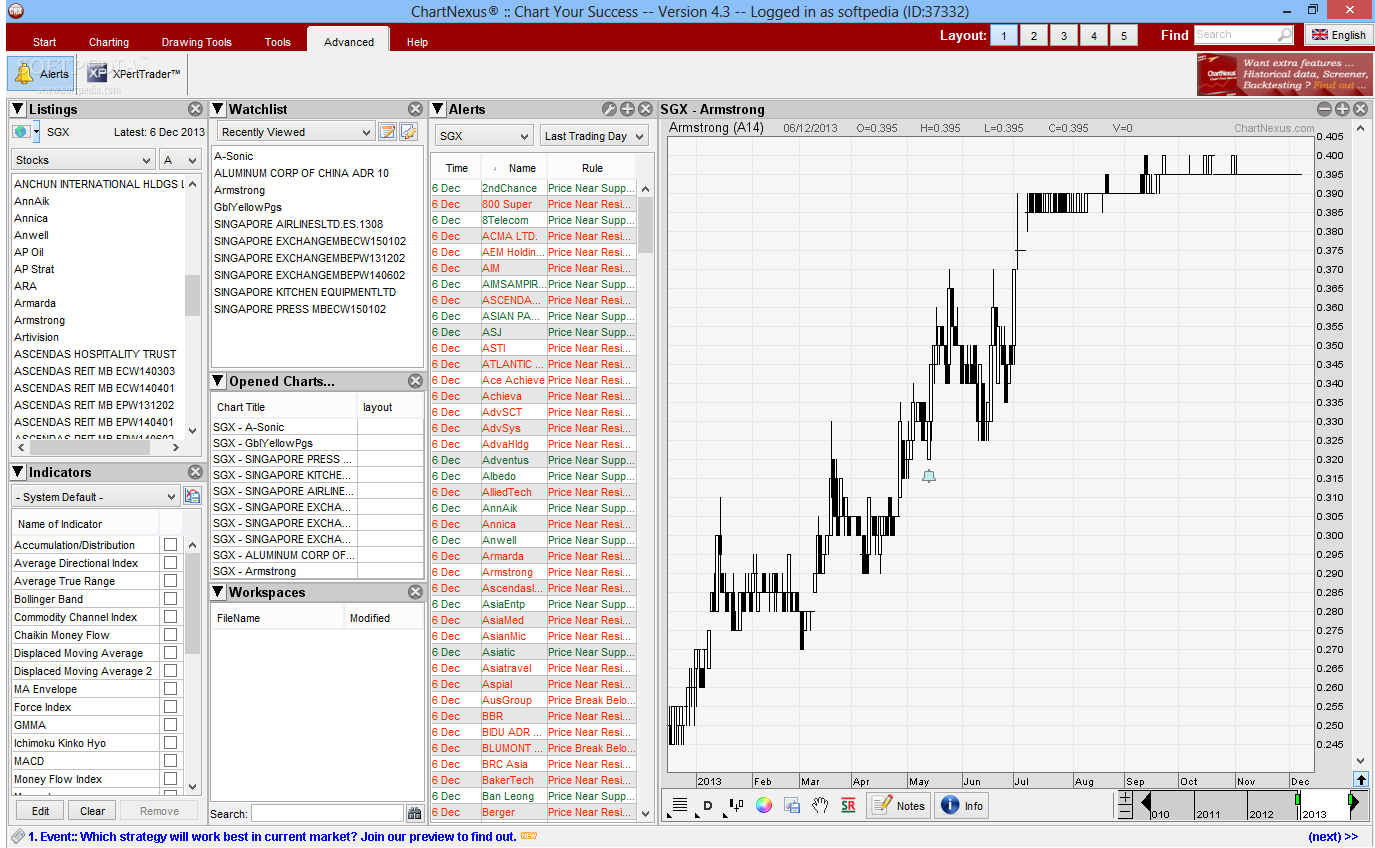Click the save chart image icon
The width and height of the screenshot is (1375, 848).
(x=792, y=805)
